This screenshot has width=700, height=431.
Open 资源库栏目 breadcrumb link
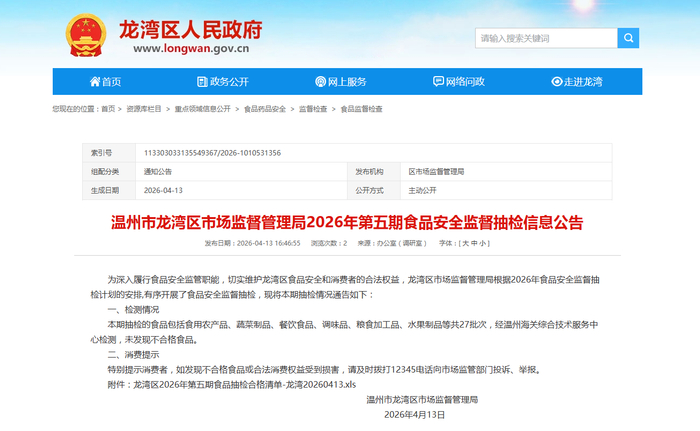pyautogui.click(x=144, y=109)
